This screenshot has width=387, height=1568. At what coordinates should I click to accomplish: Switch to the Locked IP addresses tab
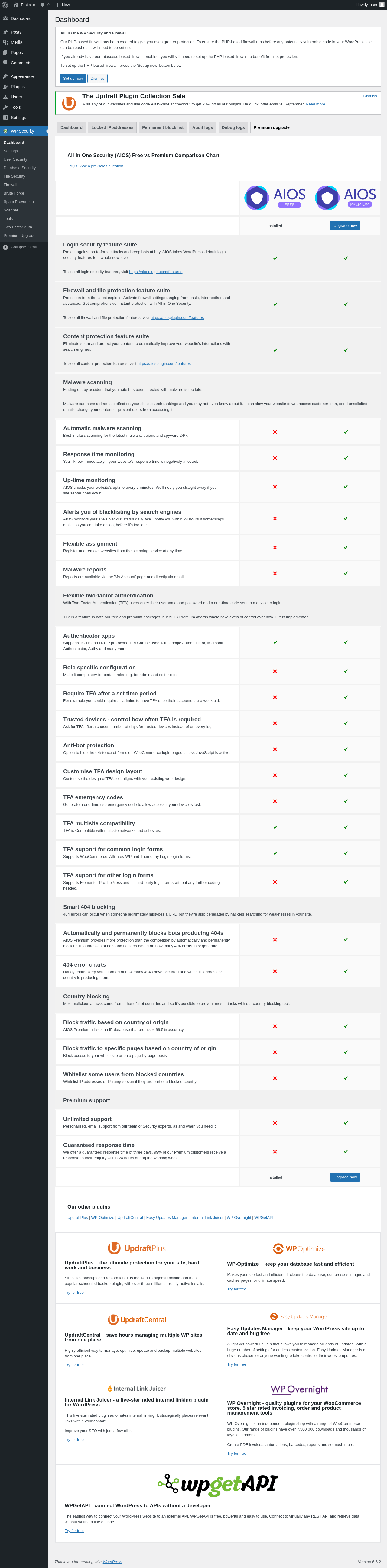point(112,127)
